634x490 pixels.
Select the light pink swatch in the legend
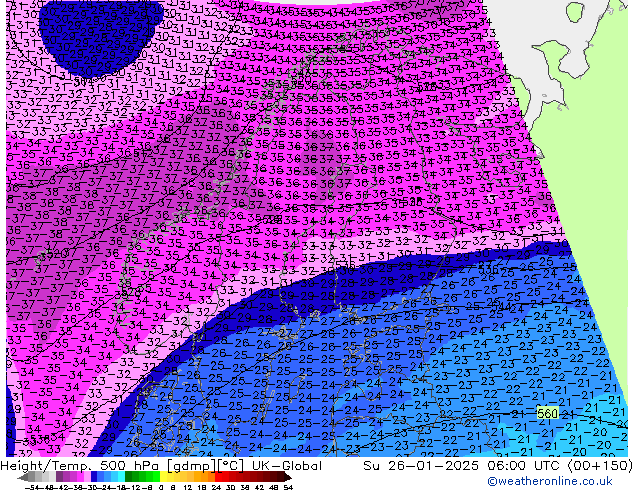[x=87, y=477]
